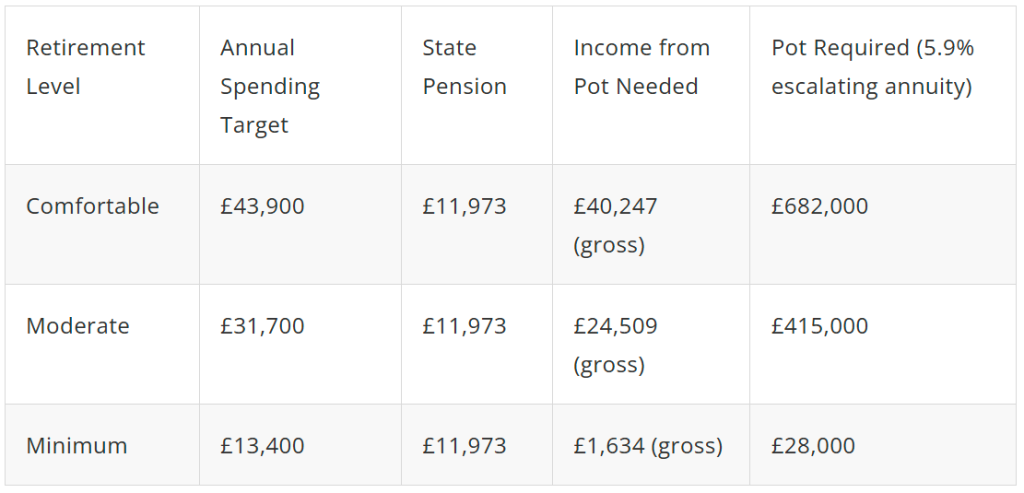The width and height of the screenshot is (1024, 493).
Task: Select the Income from Pot Needed header
Action: [641, 67]
